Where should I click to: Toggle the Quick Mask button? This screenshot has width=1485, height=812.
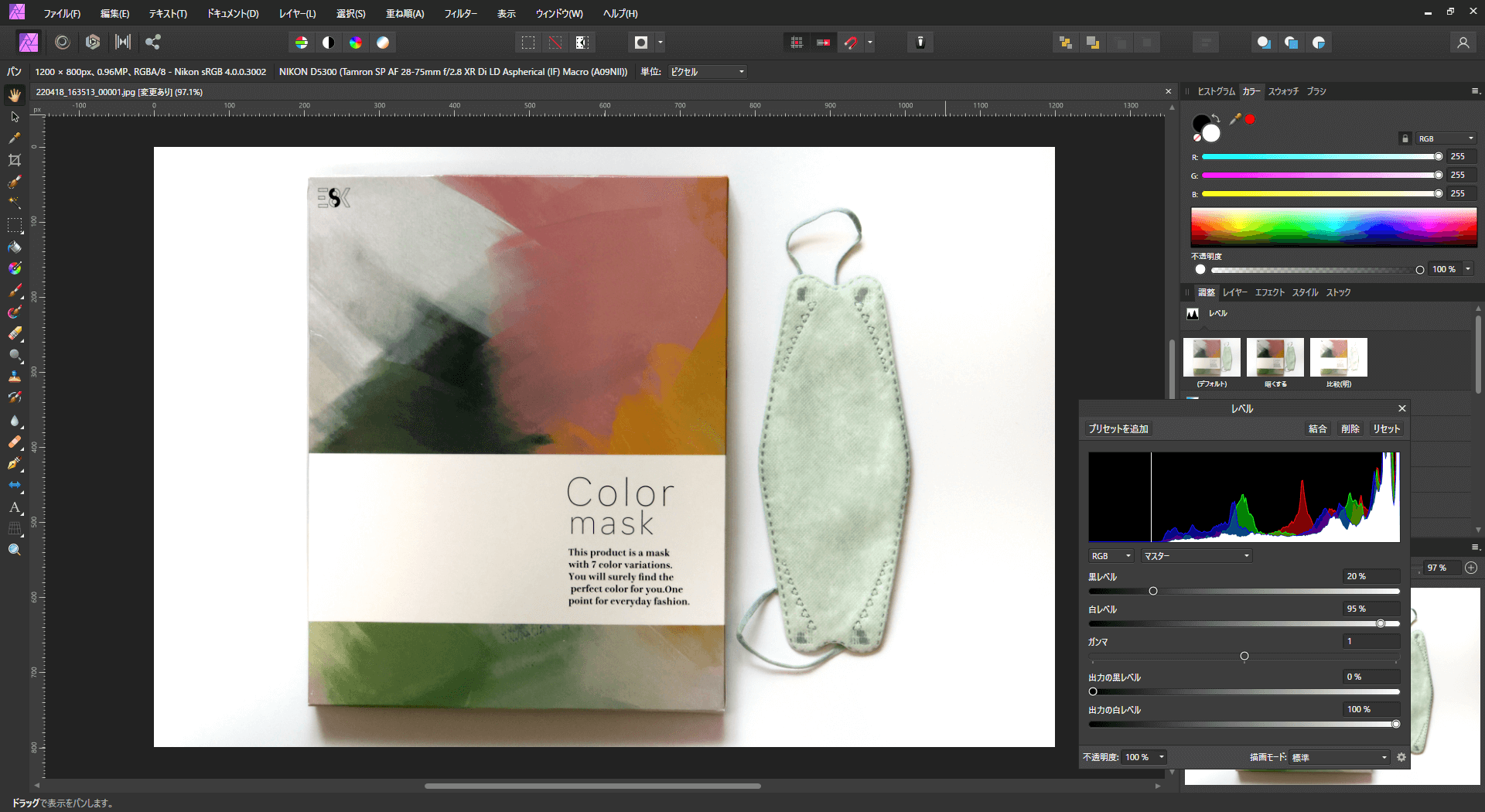pyautogui.click(x=641, y=43)
